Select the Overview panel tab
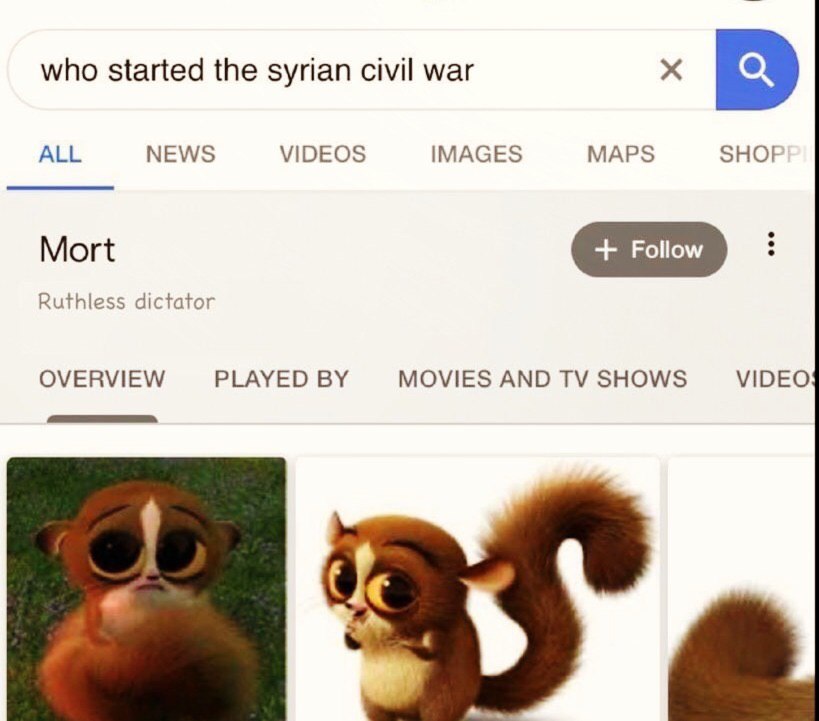Image resolution: width=819 pixels, height=721 pixels. [102, 379]
